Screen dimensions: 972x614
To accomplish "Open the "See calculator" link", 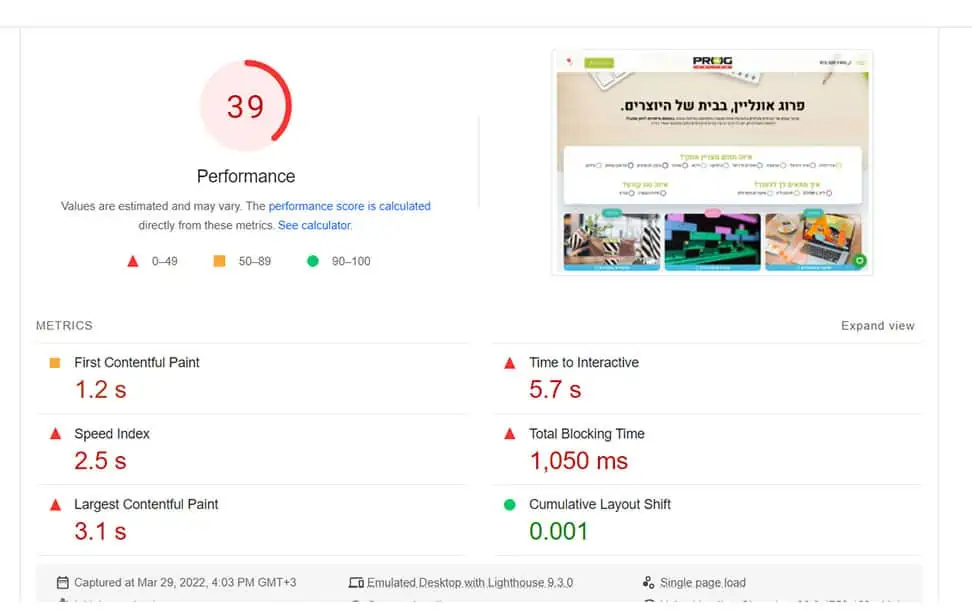I will coord(314,225).
